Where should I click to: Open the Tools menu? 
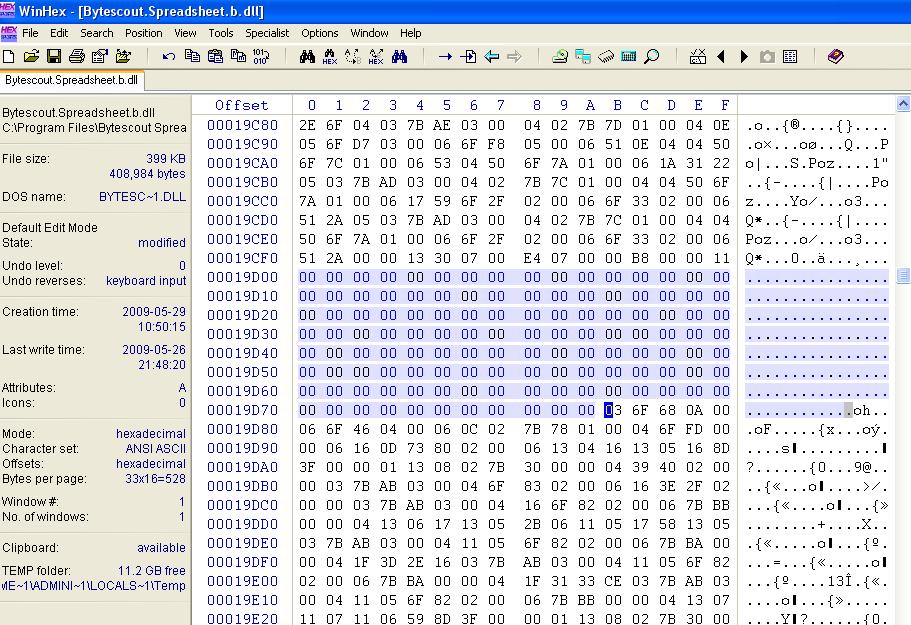[221, 33]
